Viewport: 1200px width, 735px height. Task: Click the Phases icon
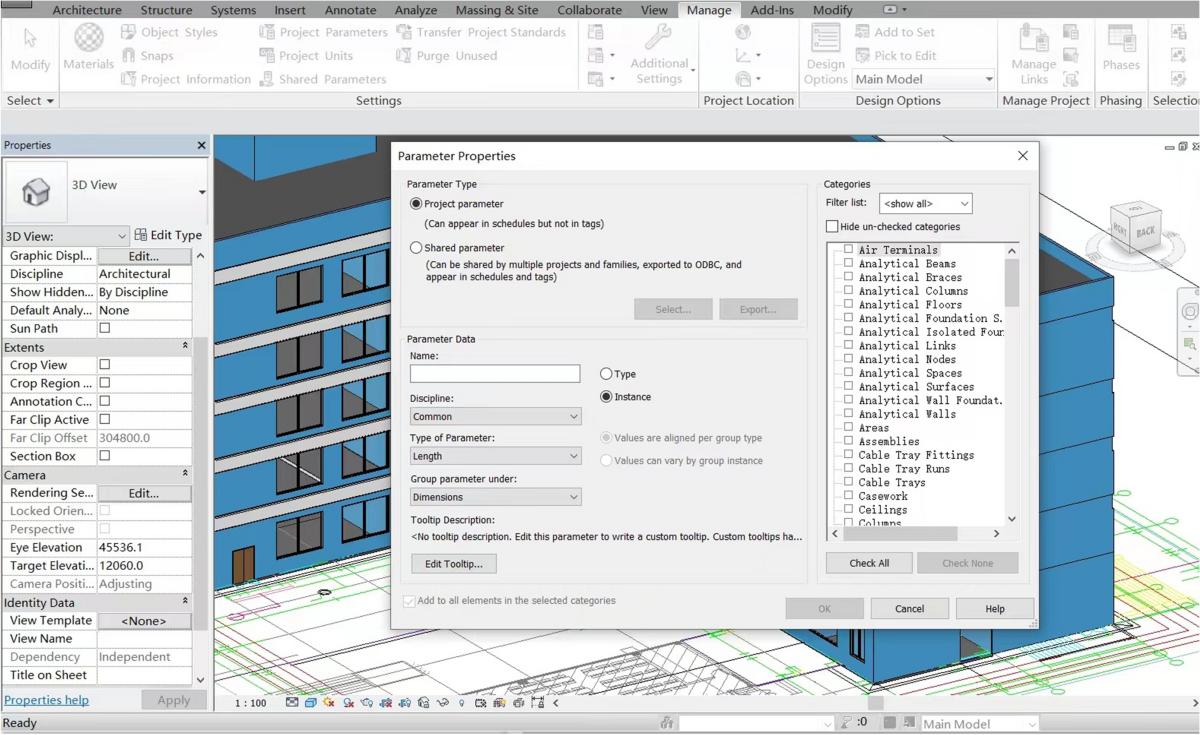pos(1120,48)
